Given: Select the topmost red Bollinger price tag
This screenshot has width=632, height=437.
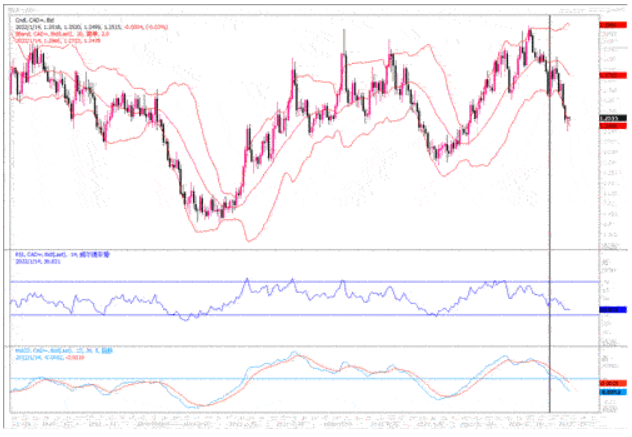Looking at the screenshot, I should [x=608, y=22].
